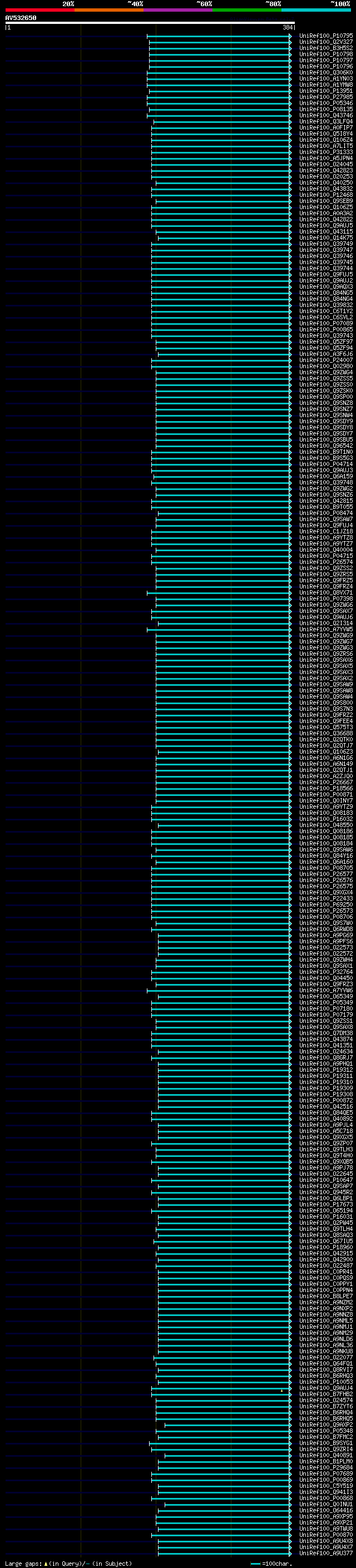Viewport: 356px width, 1568px height.
Task: Click the orange ~40% identity legend bar
Action: click(x=109, y=11)
